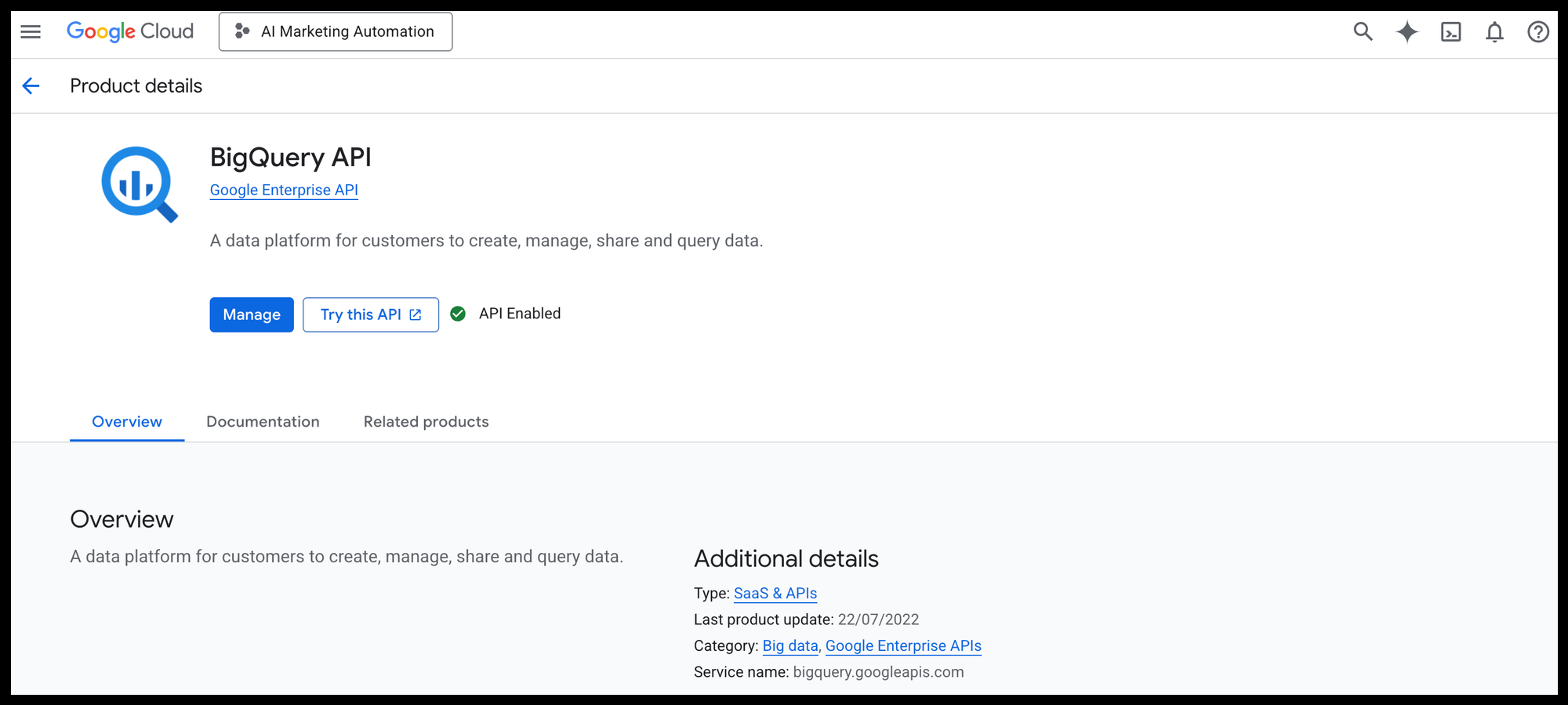Go back using the left arrow
This screenshot has height=705, width=1568.
(x=31, y=86)
